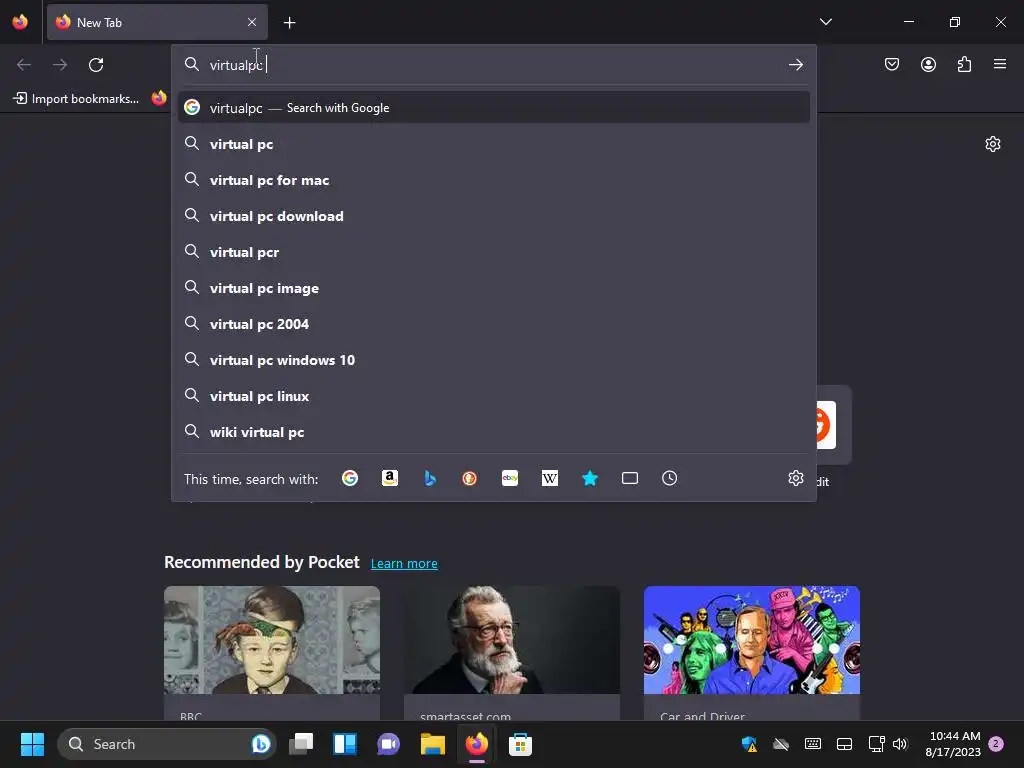
Task: Go forward to the next page
Action: pyautogui.click(x=60, y=65)
